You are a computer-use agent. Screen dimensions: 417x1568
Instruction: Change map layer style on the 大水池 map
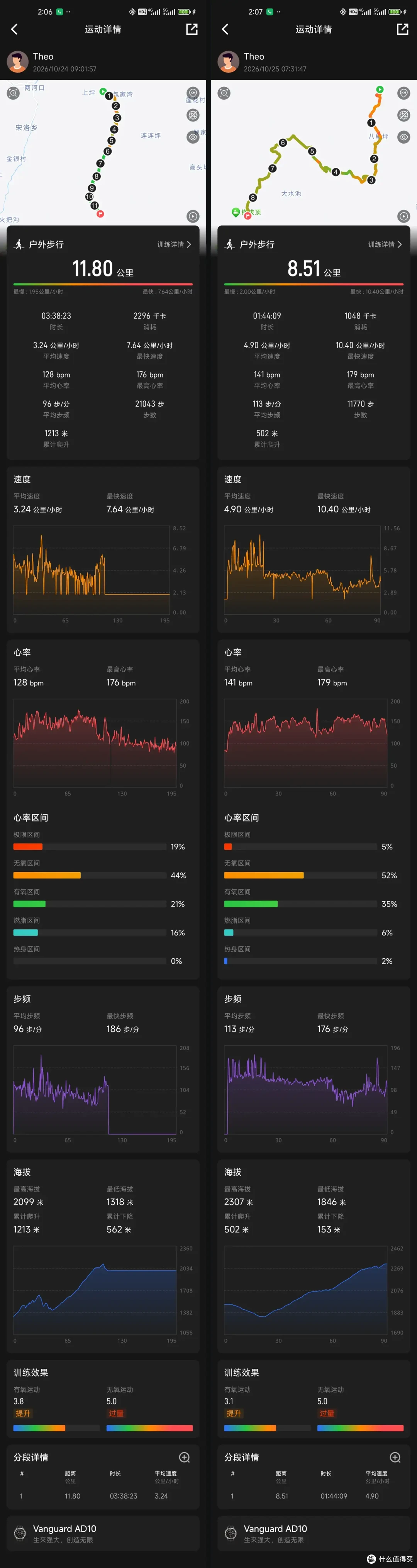tap(403, 115)
